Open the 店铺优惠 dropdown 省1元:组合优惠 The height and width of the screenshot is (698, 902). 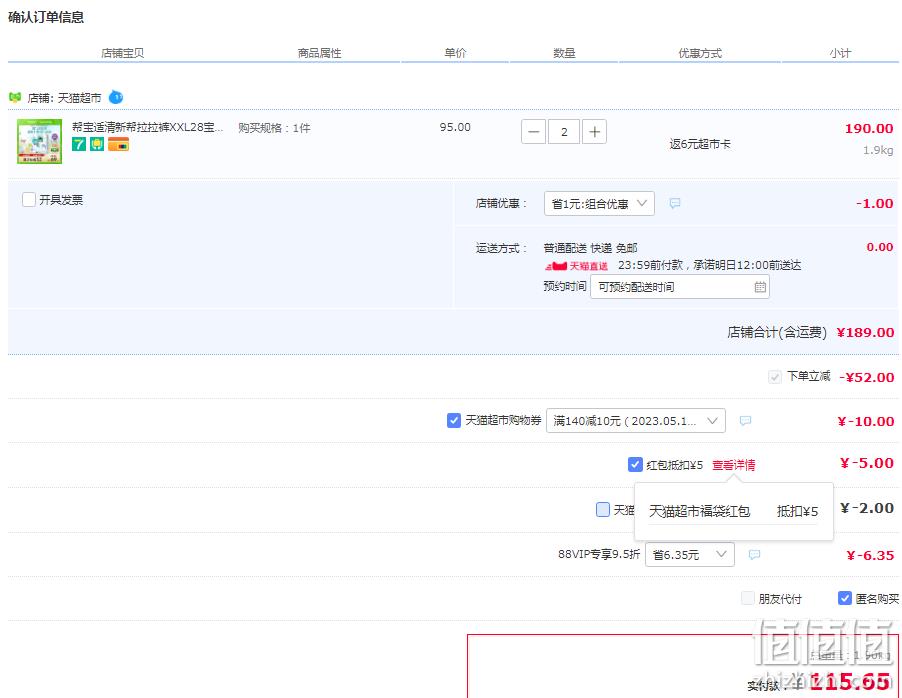pos(599,204)
